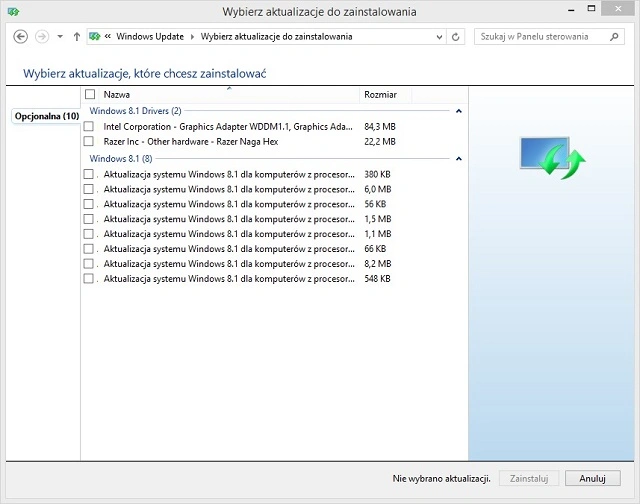Refresh the page using the refresh icon
Viewport: 640px width, 504px height.
coord(456,36)
